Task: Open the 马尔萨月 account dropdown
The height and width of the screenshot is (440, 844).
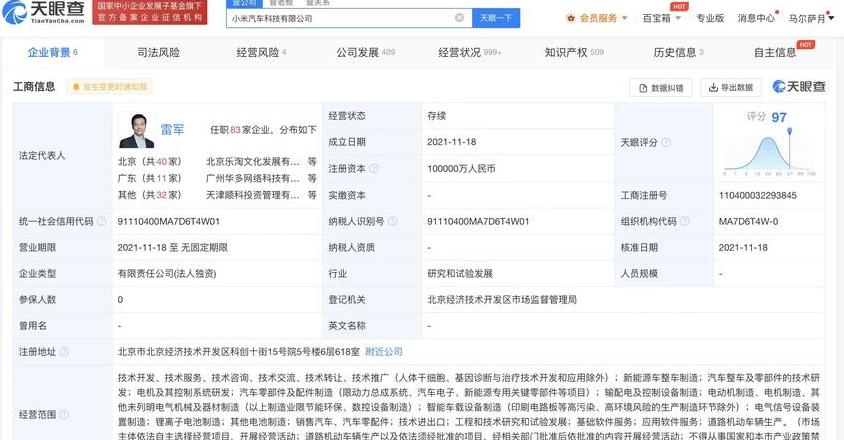Action: [x=811, y=18]
